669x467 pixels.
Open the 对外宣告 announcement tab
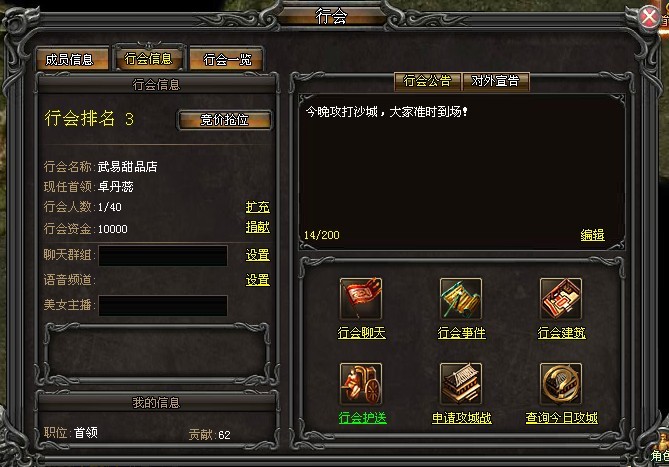[495, 81]
